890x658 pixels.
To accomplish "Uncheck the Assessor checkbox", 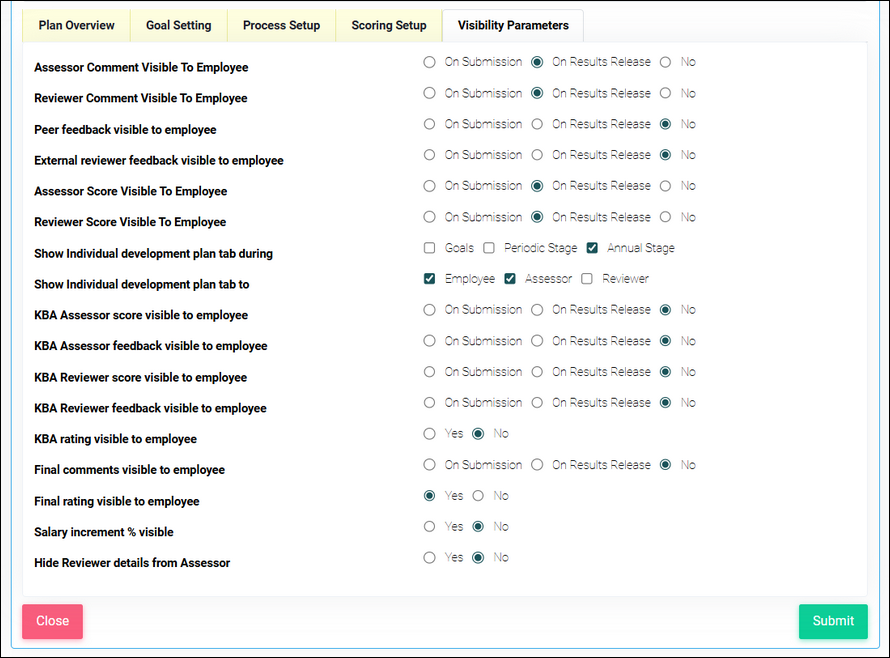I will pyautogui.click(x=510, y=279).
